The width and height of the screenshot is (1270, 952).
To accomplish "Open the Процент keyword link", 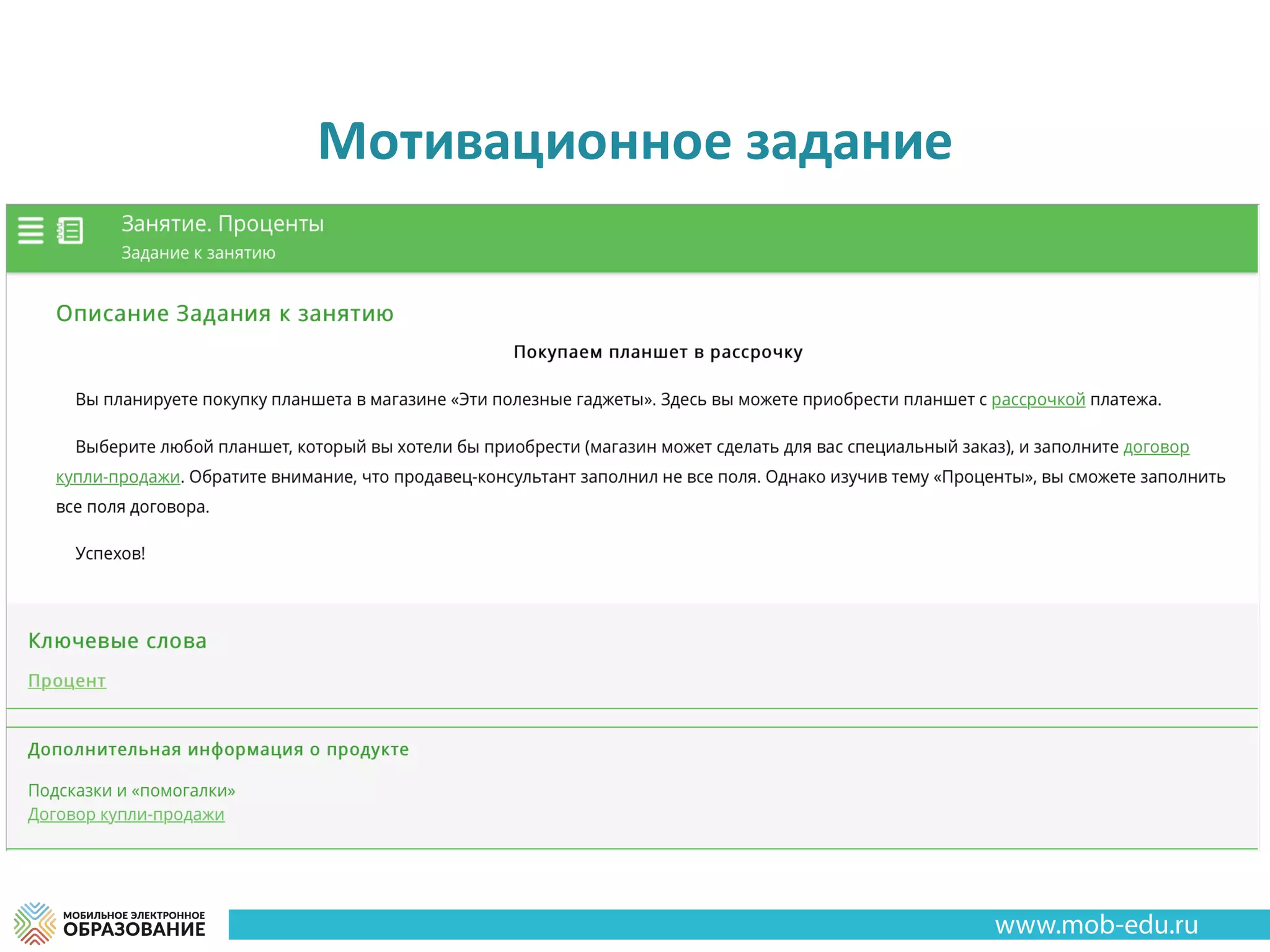I will coord(67,681).
